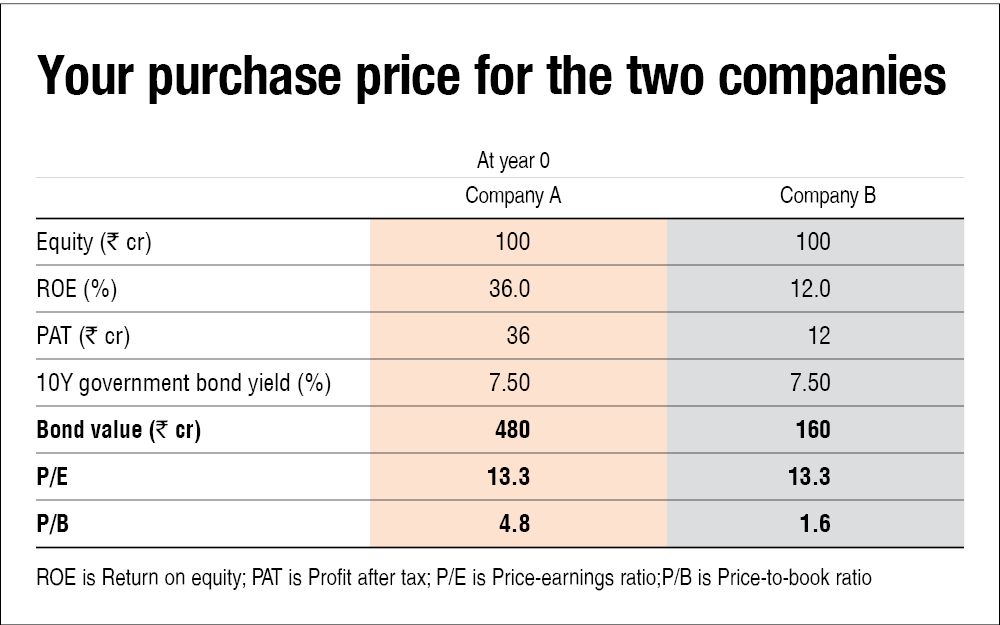1000x625 pixels.
Task: Select Company B's ROE value 12.0
Action: tap(811, 289)
